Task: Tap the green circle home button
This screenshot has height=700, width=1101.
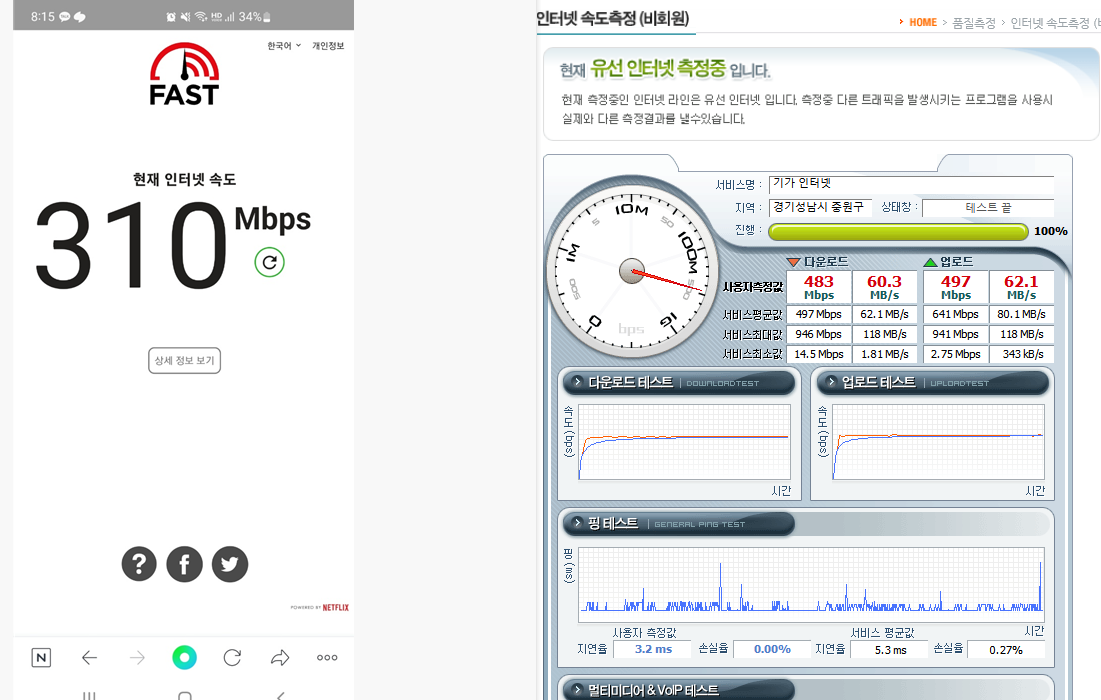Action: click(184, 657)
